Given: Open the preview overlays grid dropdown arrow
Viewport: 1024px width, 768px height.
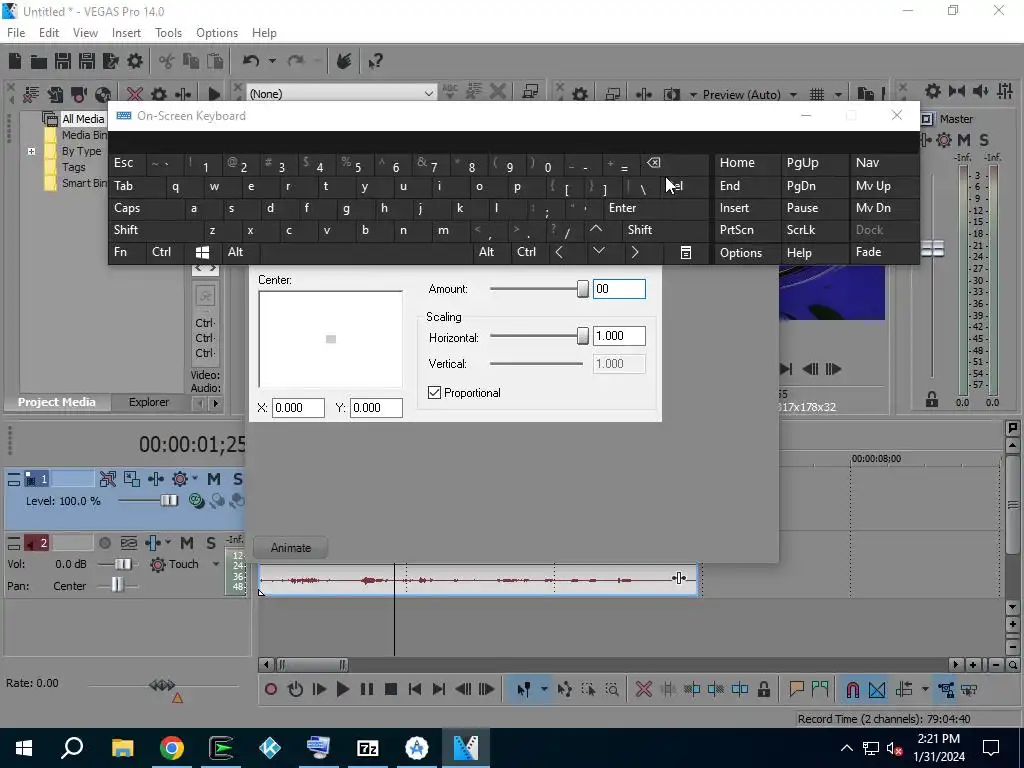Looking at the screenshot, I should (838, 95).
